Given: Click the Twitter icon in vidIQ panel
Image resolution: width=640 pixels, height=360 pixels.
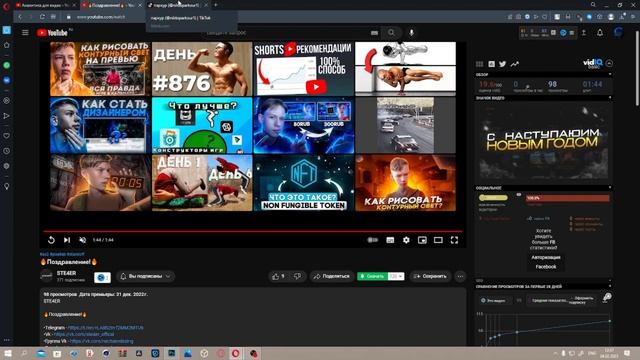Looking at the screenshot, I should [x=502, y=64].
